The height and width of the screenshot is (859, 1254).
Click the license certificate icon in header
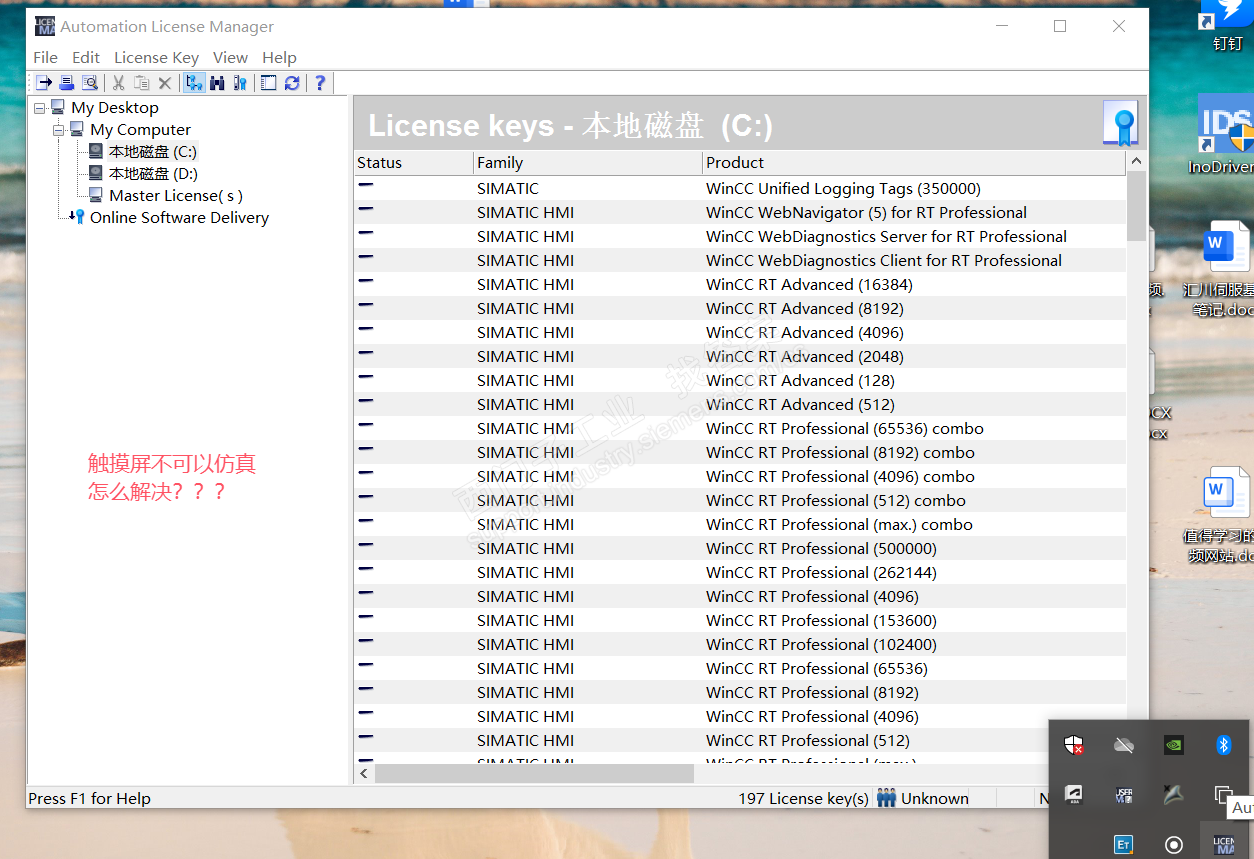(x=1121, y=124)
